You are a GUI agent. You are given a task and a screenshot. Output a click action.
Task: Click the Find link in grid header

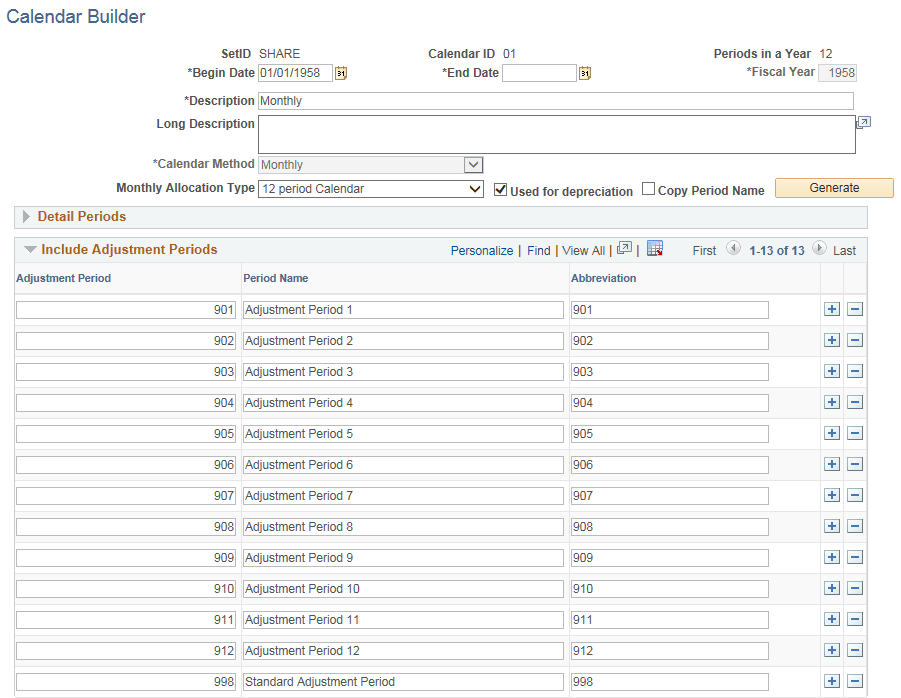(539, 250)
